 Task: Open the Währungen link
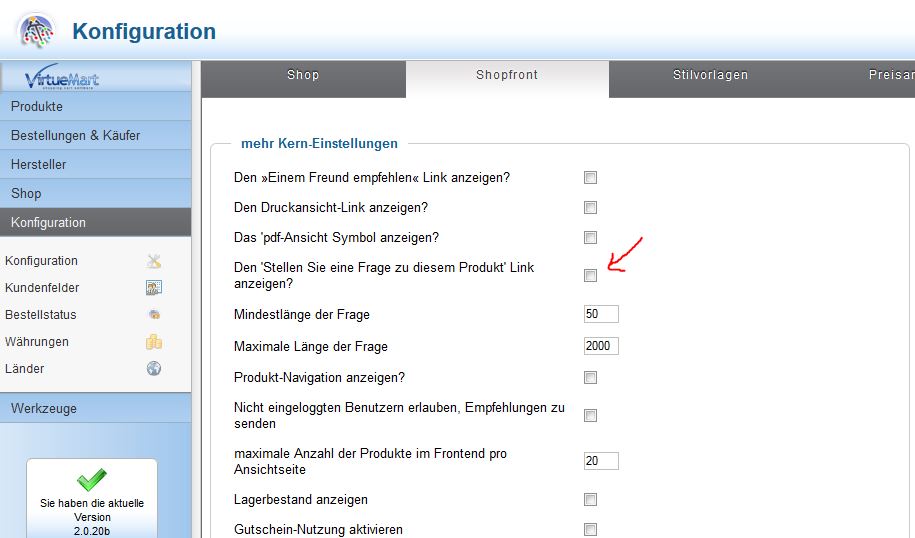[x=37, y=342]
